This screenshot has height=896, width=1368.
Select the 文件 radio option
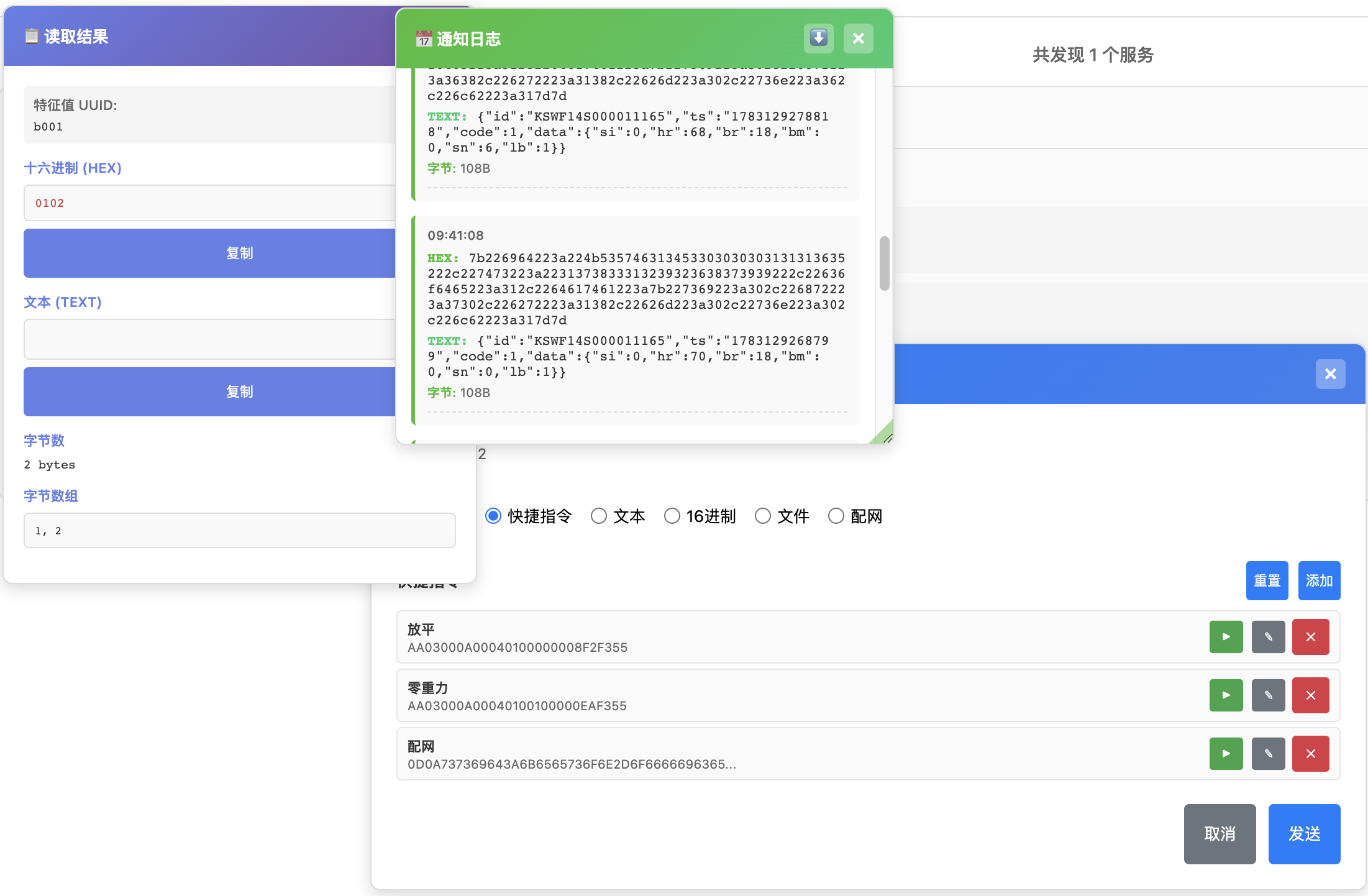tap(763, 516)
